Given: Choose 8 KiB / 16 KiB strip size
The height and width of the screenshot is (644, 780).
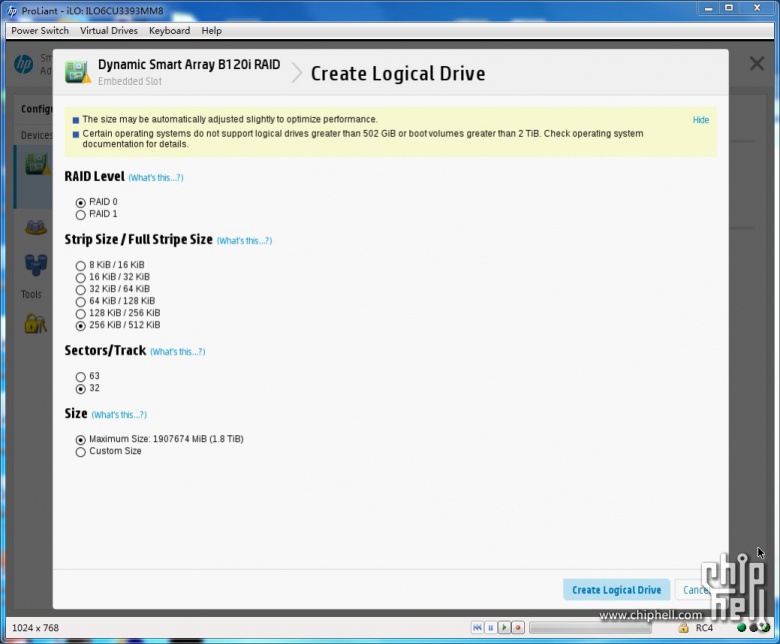Looking at the screenshot, I should [81, 266].
